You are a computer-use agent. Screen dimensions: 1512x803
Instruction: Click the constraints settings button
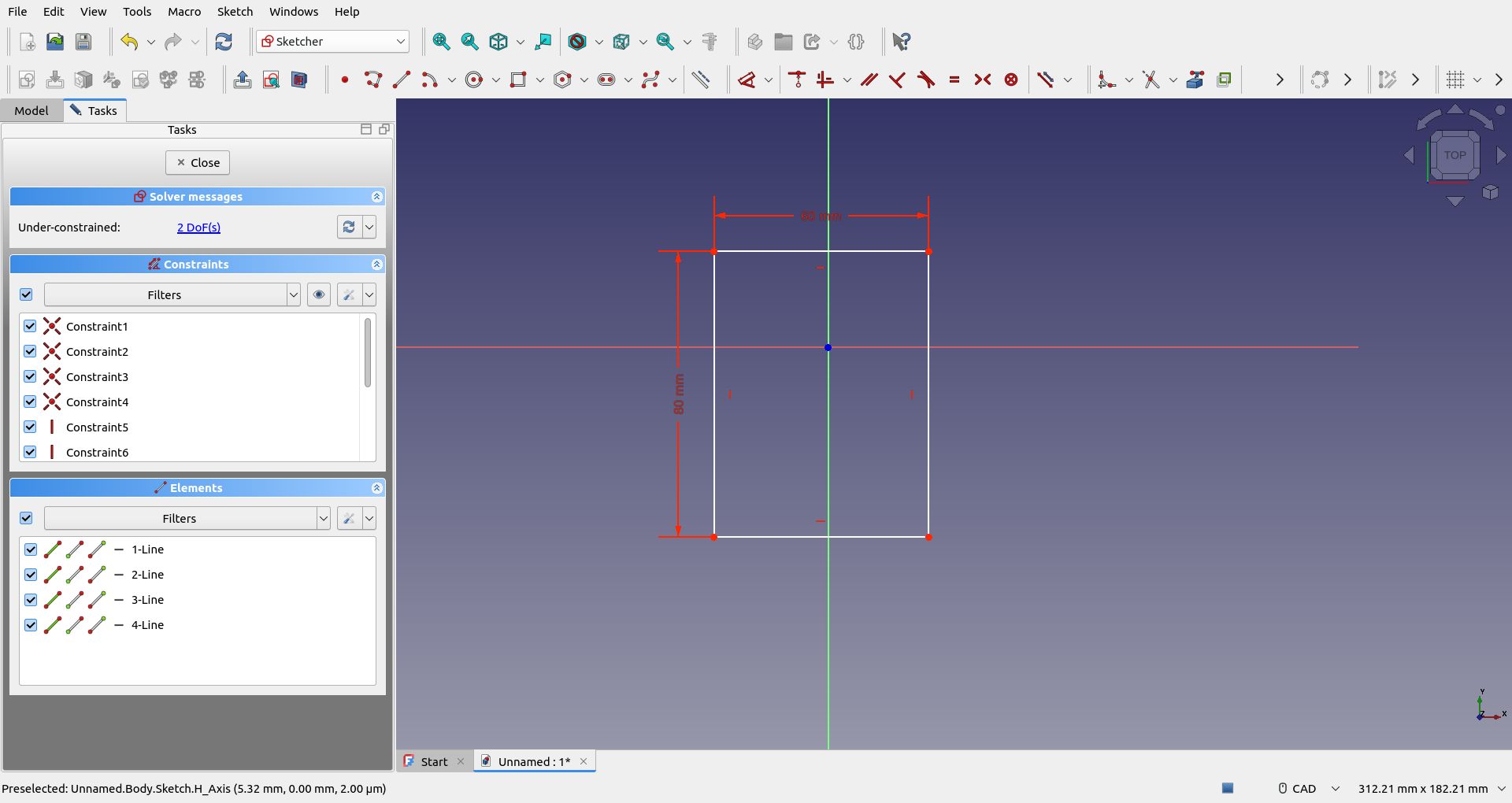click(x=349, y=294)
